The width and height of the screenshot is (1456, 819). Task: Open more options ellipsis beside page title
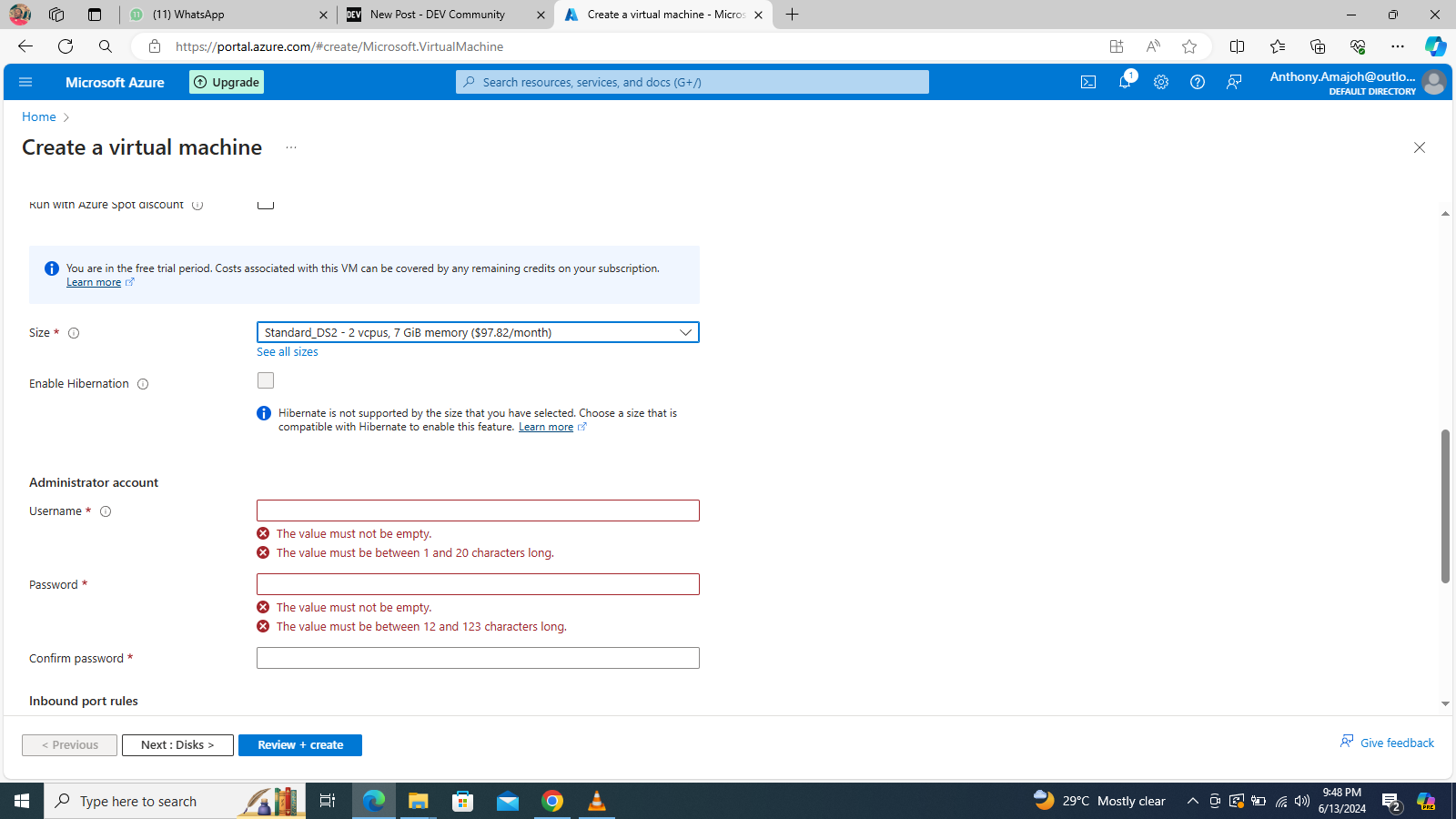click(x=291, y=147)
